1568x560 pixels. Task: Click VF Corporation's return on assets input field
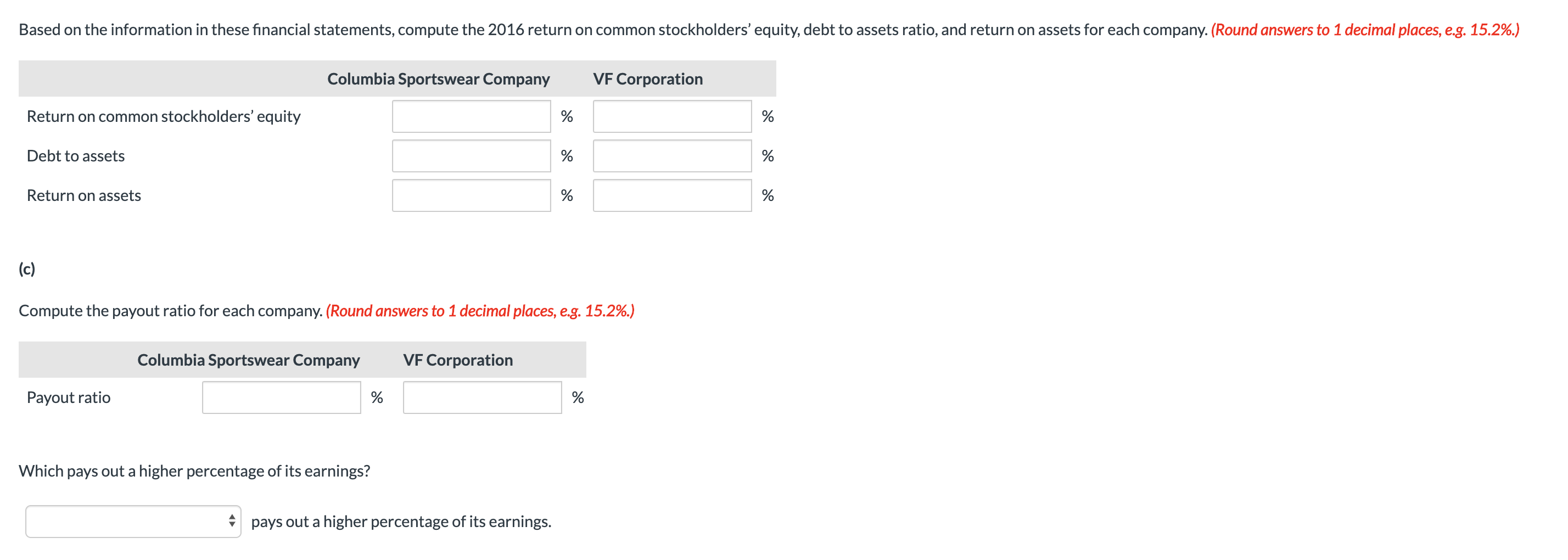pos(672,195)
